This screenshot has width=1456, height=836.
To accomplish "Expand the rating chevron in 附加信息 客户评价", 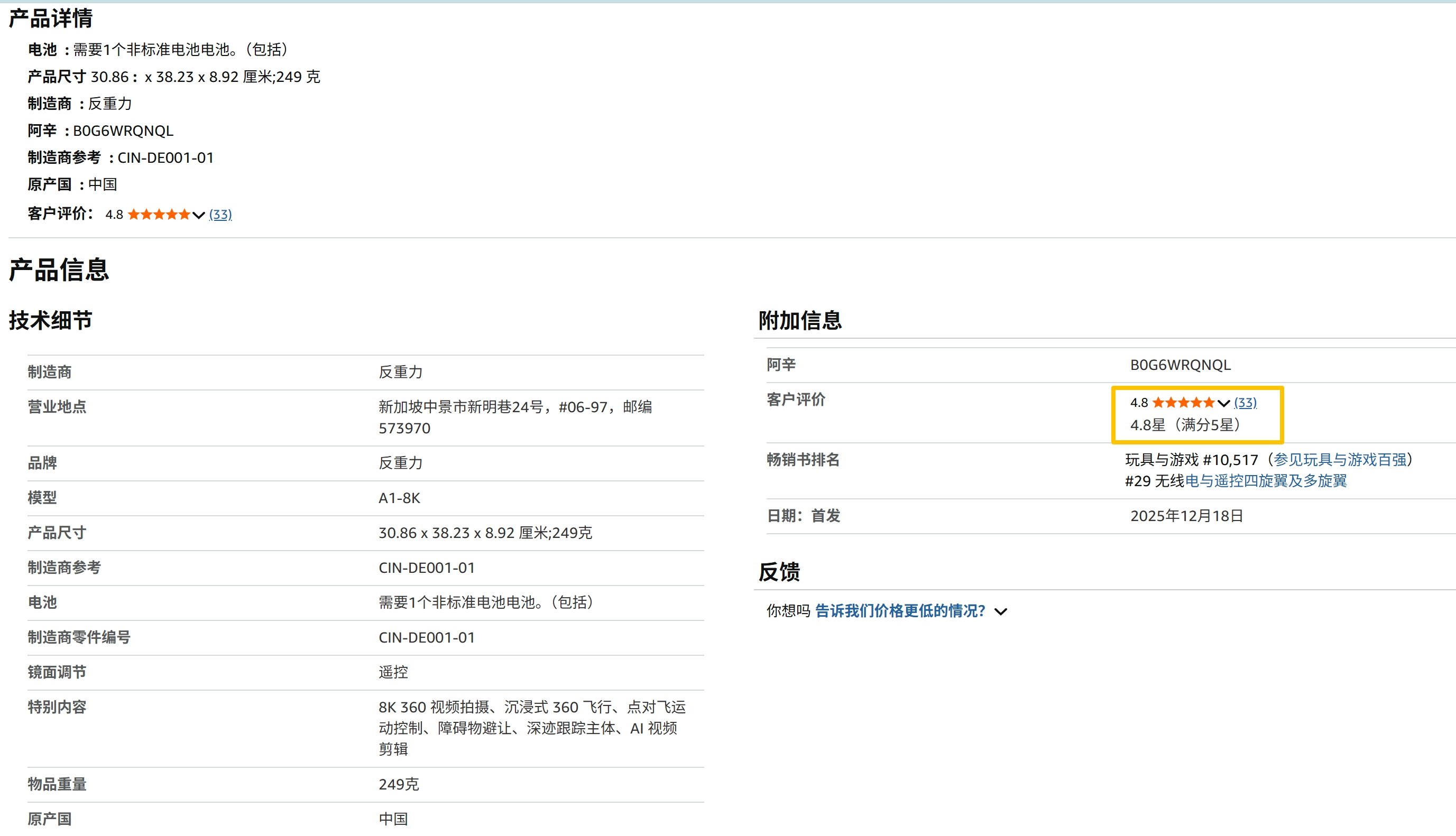I will [x=1223, y=403].
